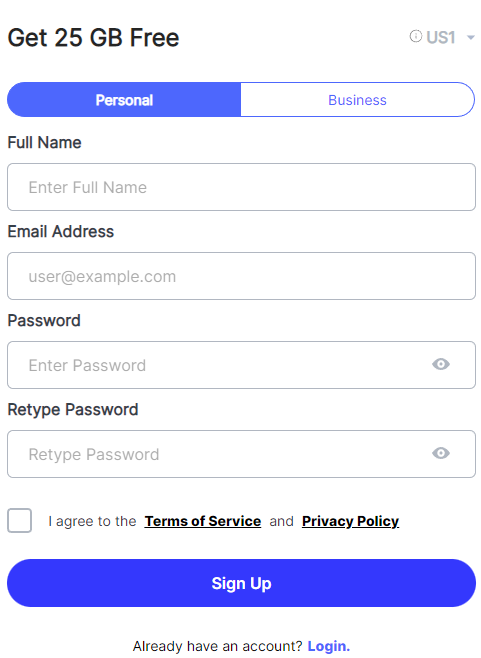Screen dimensions: 481x658
Task: Show the Enter Password field's eye icon
Action: [441, 364]
